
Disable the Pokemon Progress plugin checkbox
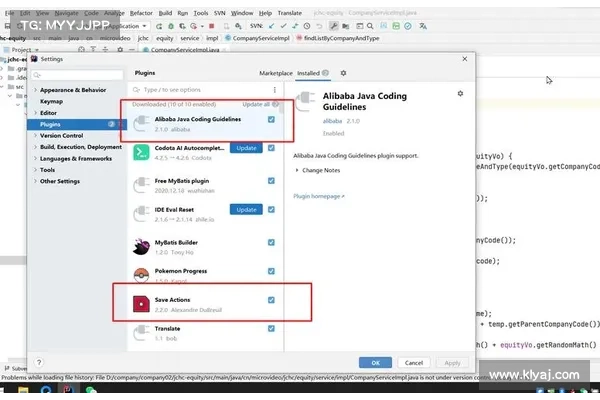click(x=271, y=271)
